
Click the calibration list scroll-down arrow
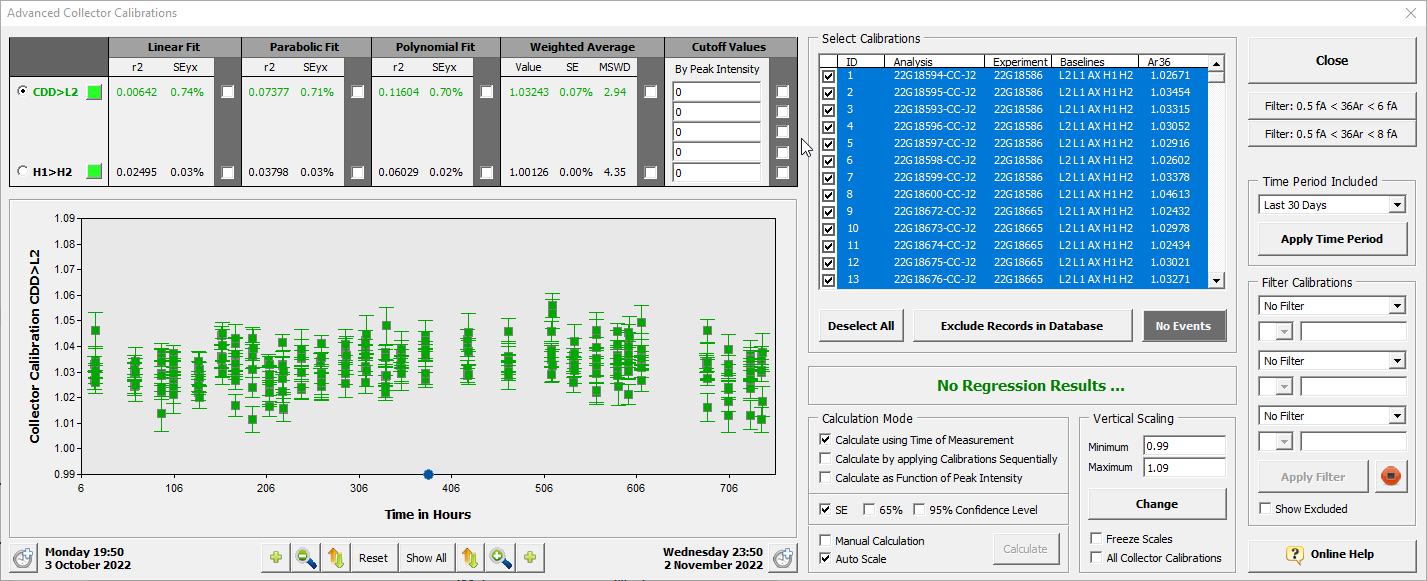(1216, 282)
